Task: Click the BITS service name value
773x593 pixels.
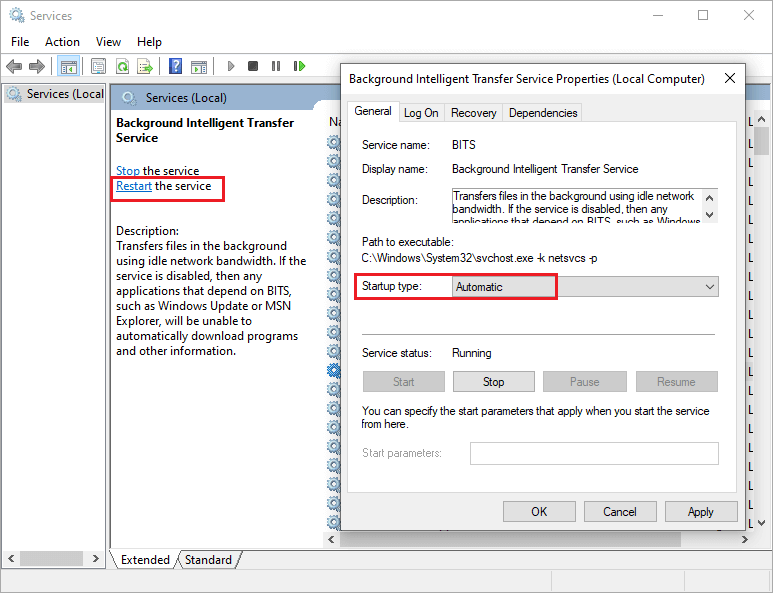Action: point(463,145)
